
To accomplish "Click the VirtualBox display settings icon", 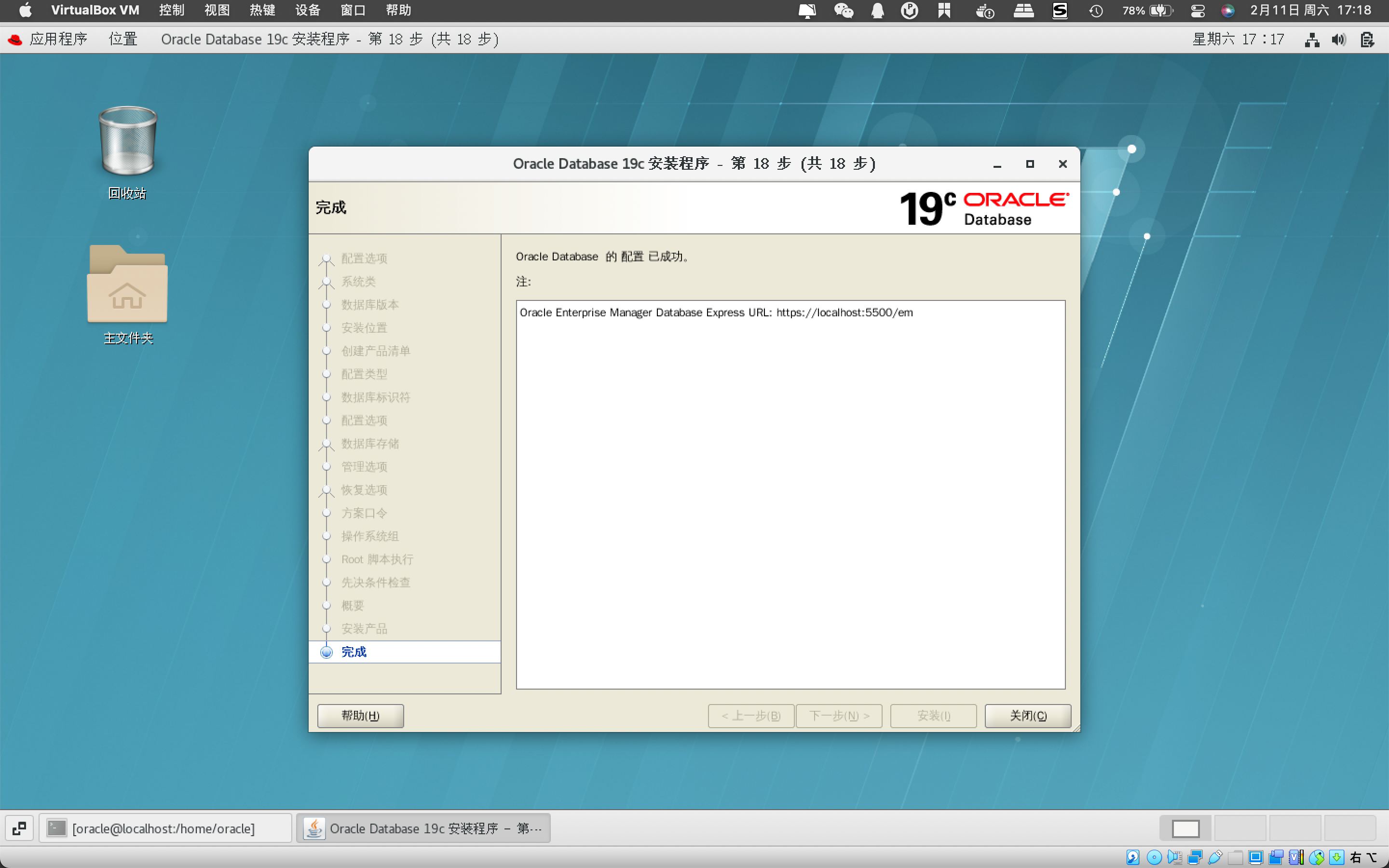I will [x=1255, y=857].
